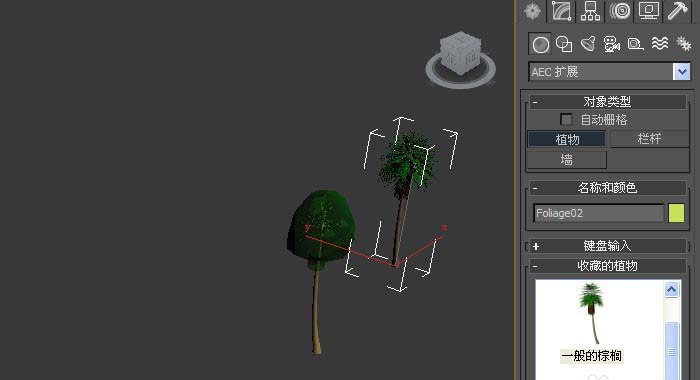Viewport: 700px width, 380px height.
Task: Select the Systems gears icon
Action: click(x=683, y=43)
